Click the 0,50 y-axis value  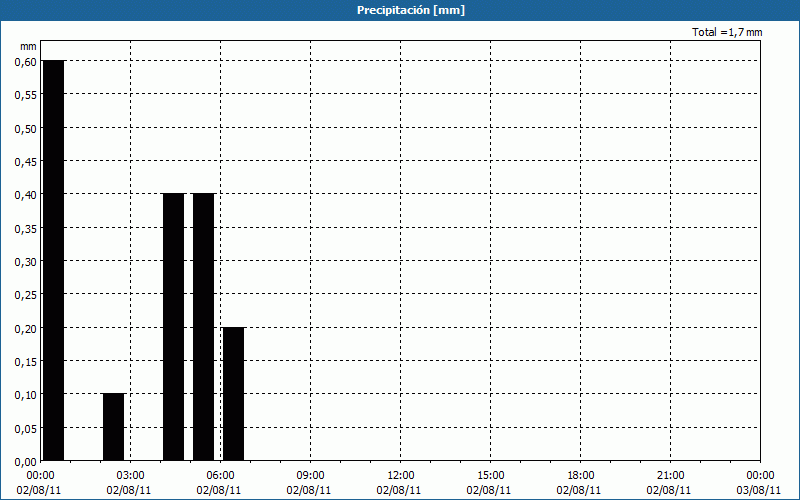26,128
